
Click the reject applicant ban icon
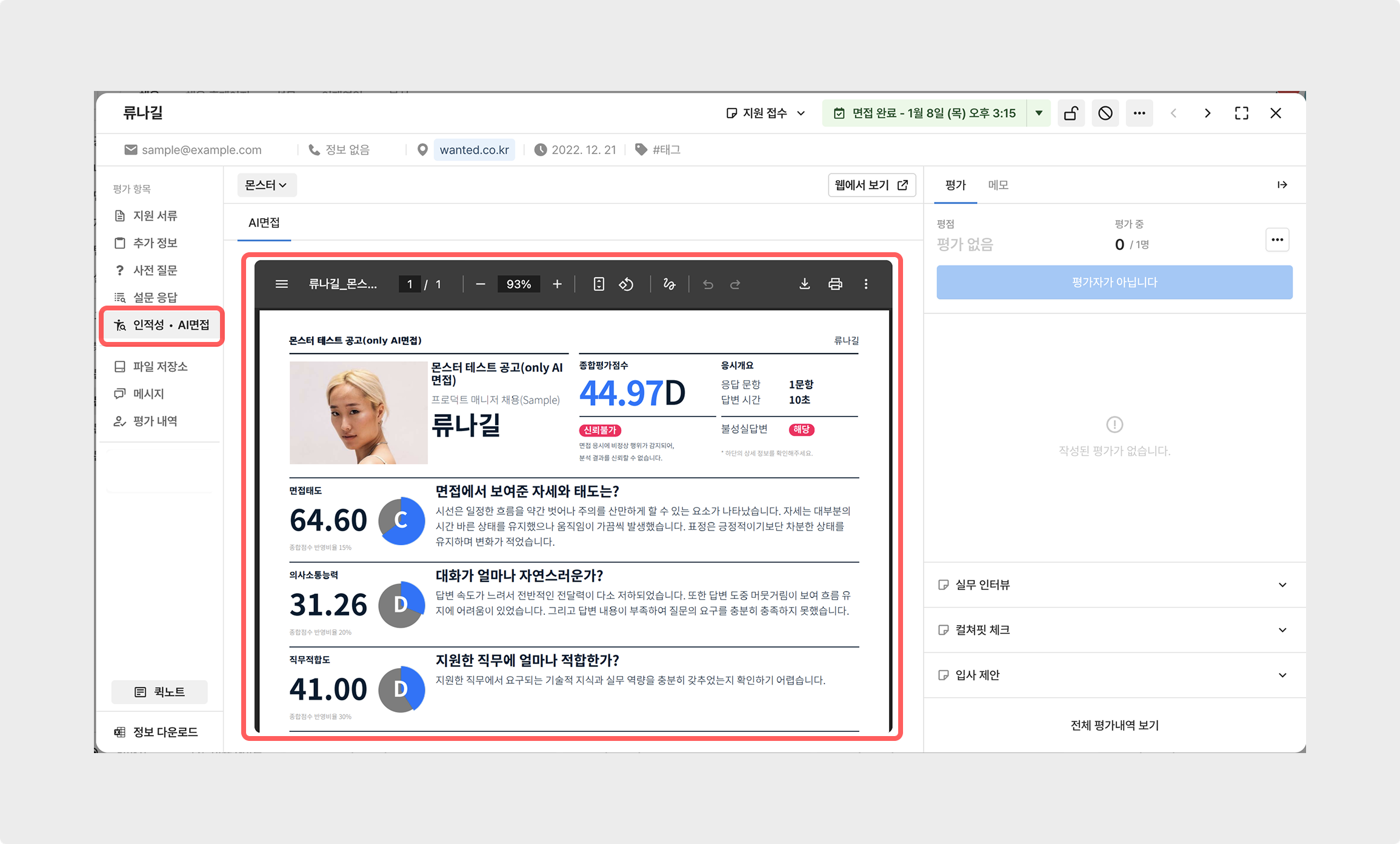point(1105,113)
